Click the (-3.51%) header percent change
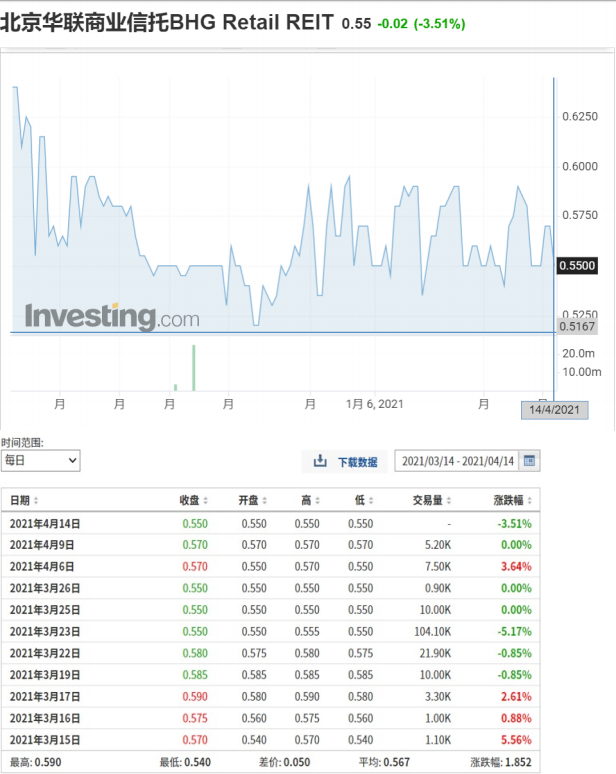This screenshot has height=774, width=616. [439, 24]
